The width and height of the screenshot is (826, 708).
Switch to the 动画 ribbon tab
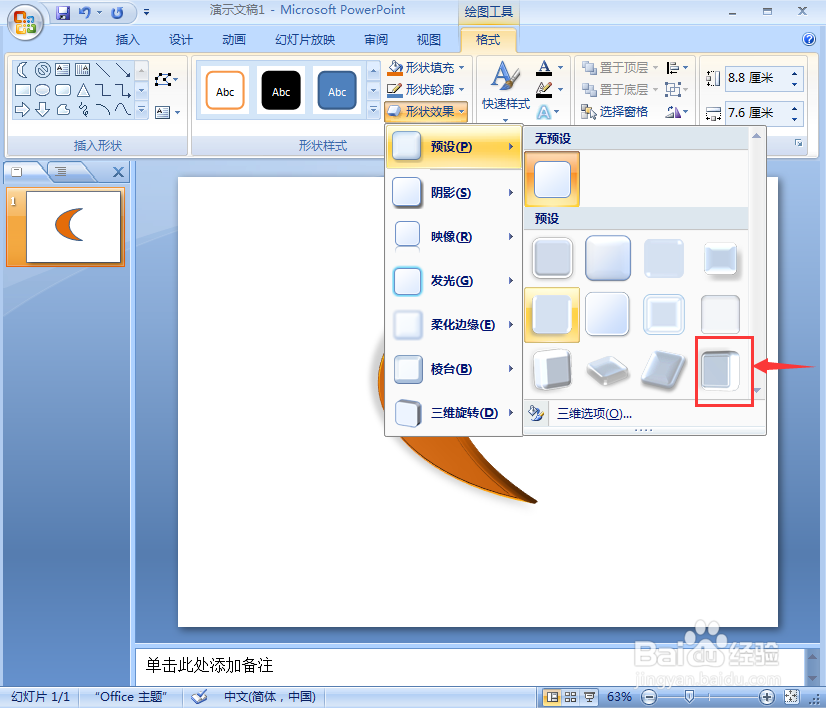tap(234, 40)
